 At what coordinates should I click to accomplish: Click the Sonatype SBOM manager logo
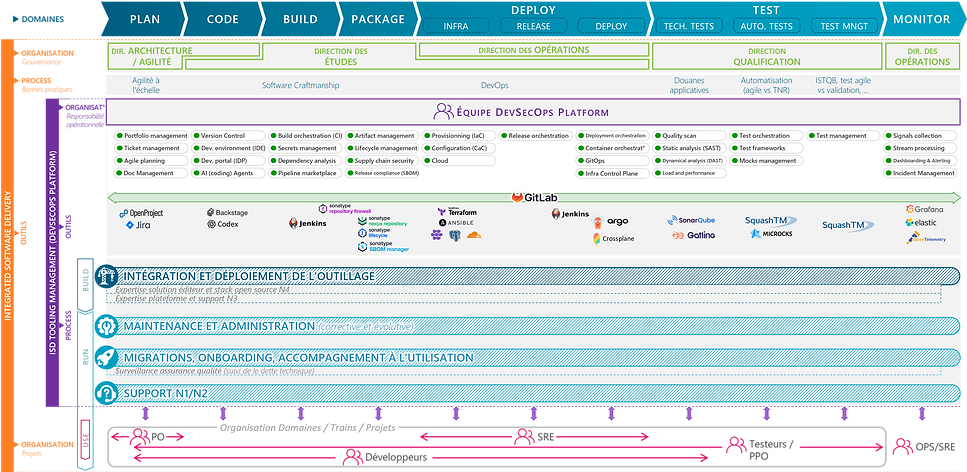[382, 247]
